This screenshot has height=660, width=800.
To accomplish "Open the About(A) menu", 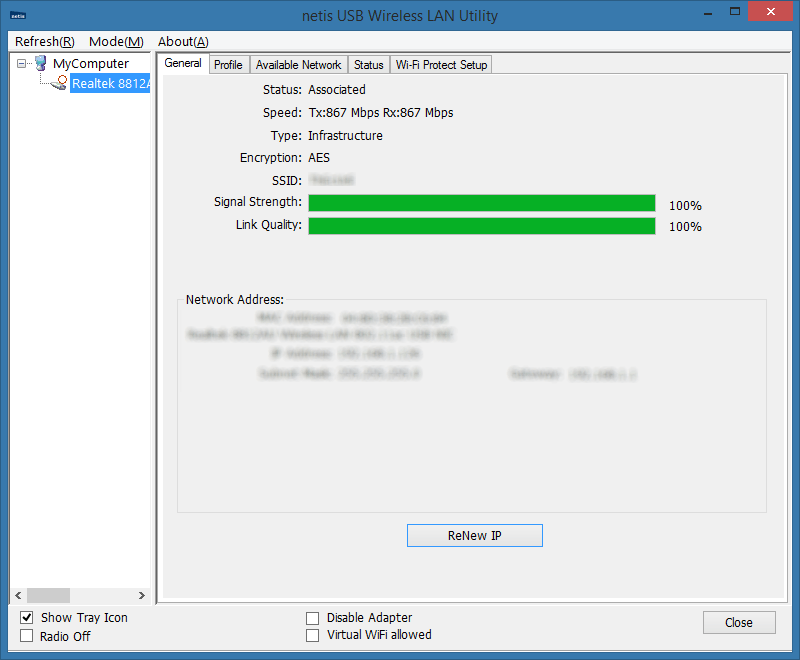I will click(183, 41).
